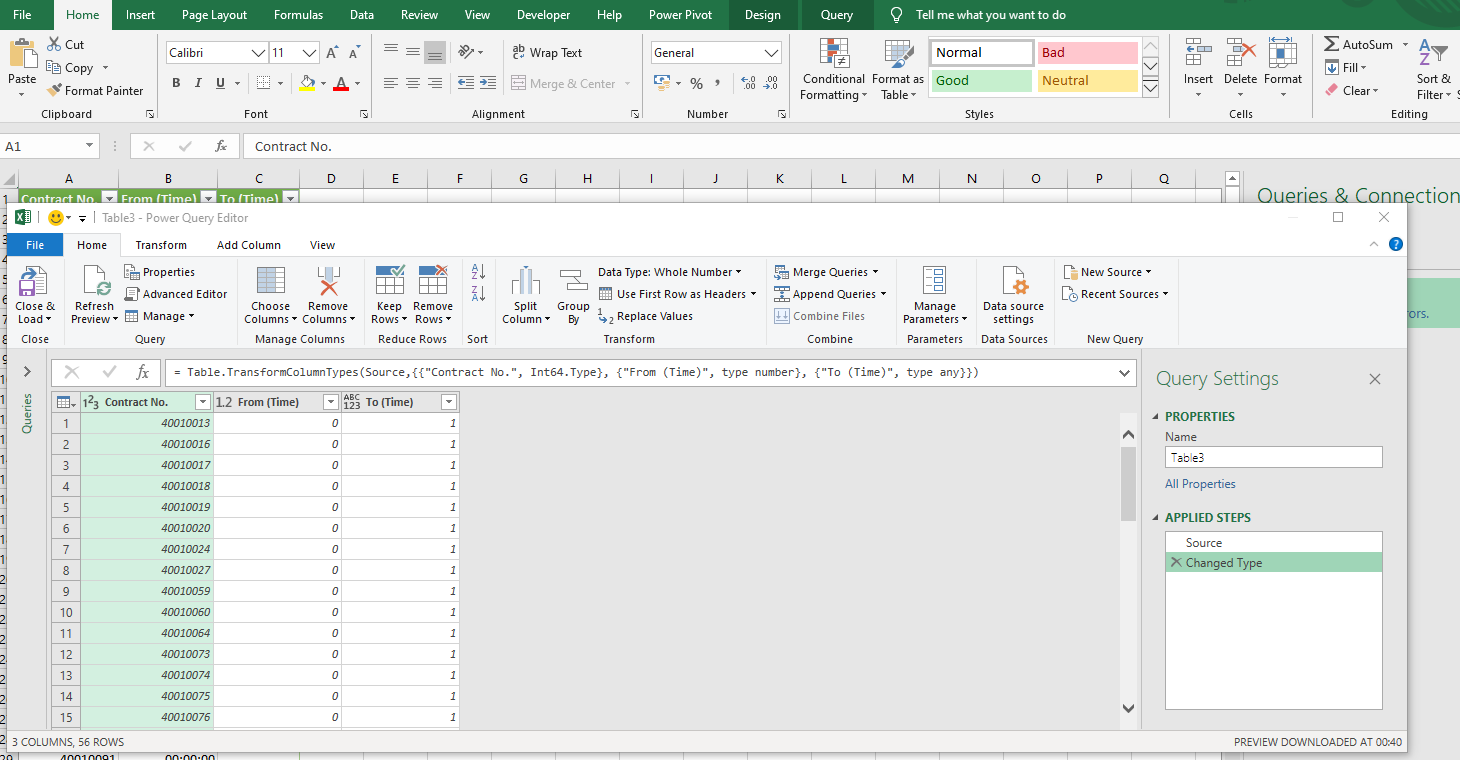Delete the Changed Type step
This screenshot has height=760, width=1460.
click(1176, 563)
